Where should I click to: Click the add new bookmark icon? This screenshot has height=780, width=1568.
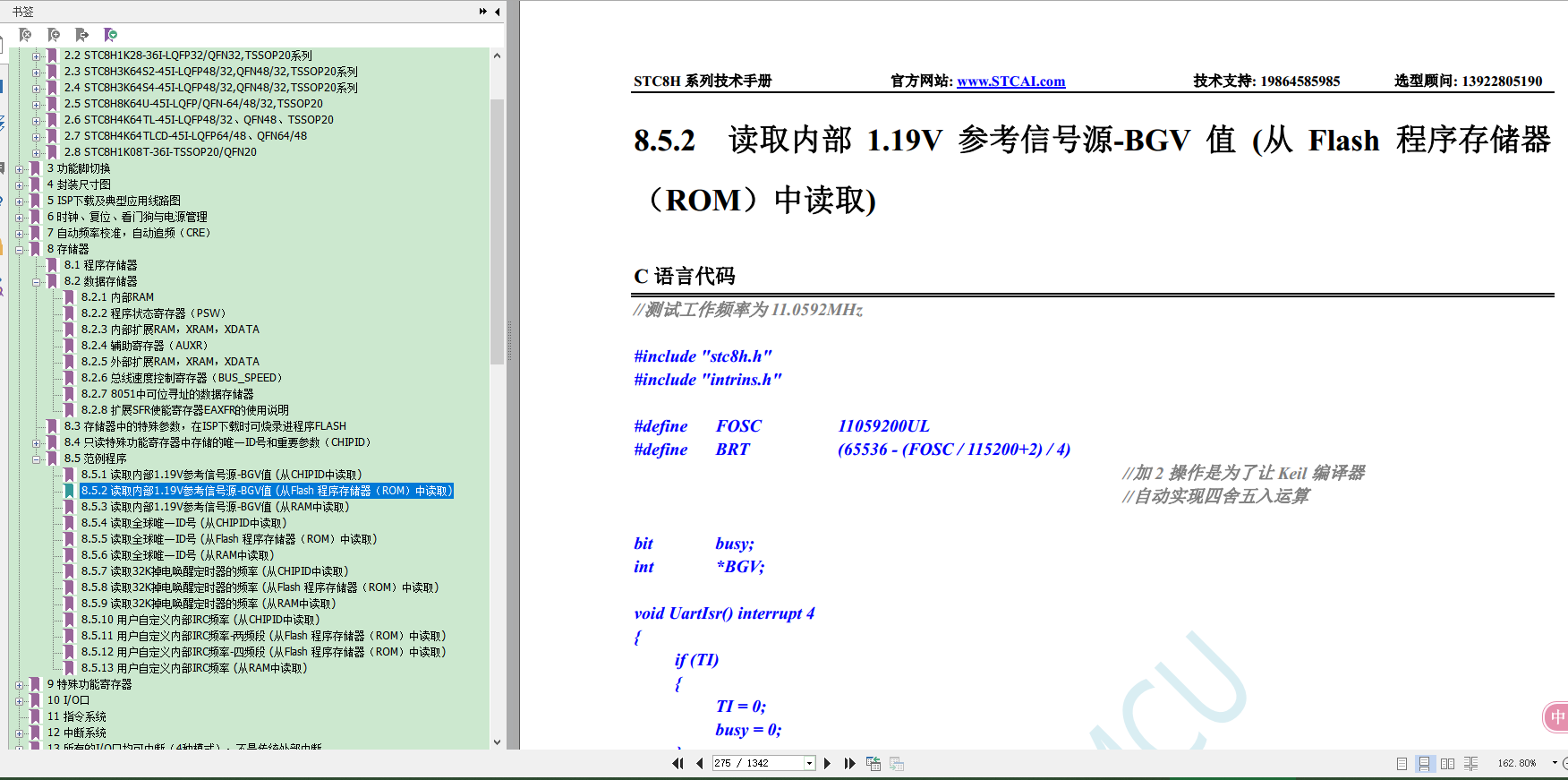pyautogui.click(x=54, y=35)
